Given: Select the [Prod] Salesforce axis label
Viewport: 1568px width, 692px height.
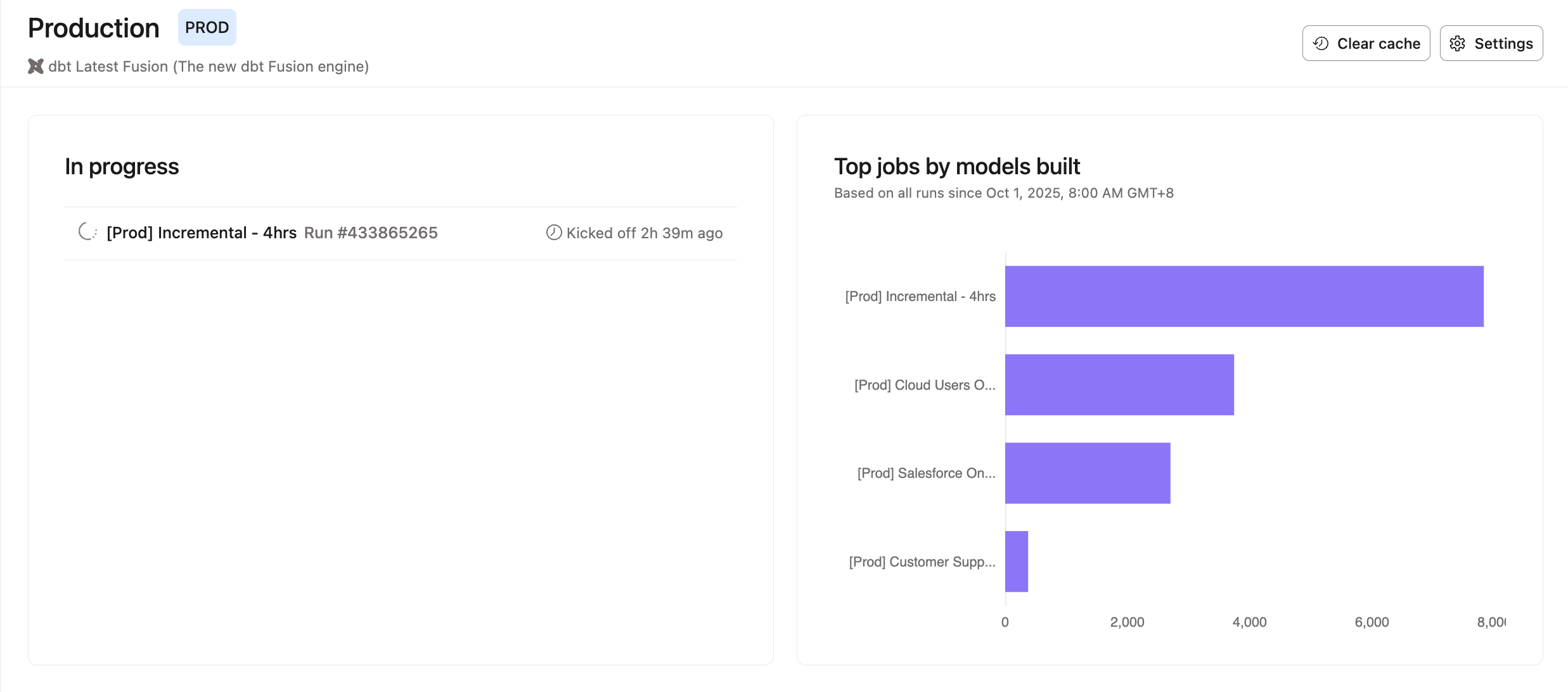Looking at the screenshot, I should tap(926, 473).
